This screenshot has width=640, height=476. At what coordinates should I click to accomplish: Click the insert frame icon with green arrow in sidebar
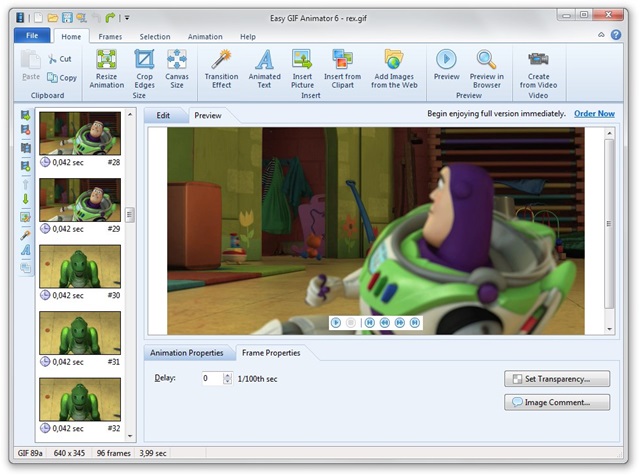click(x=25, y=116)
